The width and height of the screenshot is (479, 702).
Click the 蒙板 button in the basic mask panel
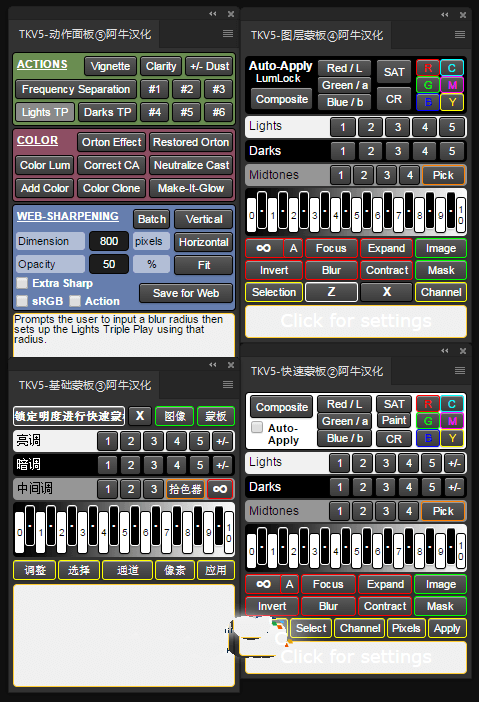tap(215, 416)
